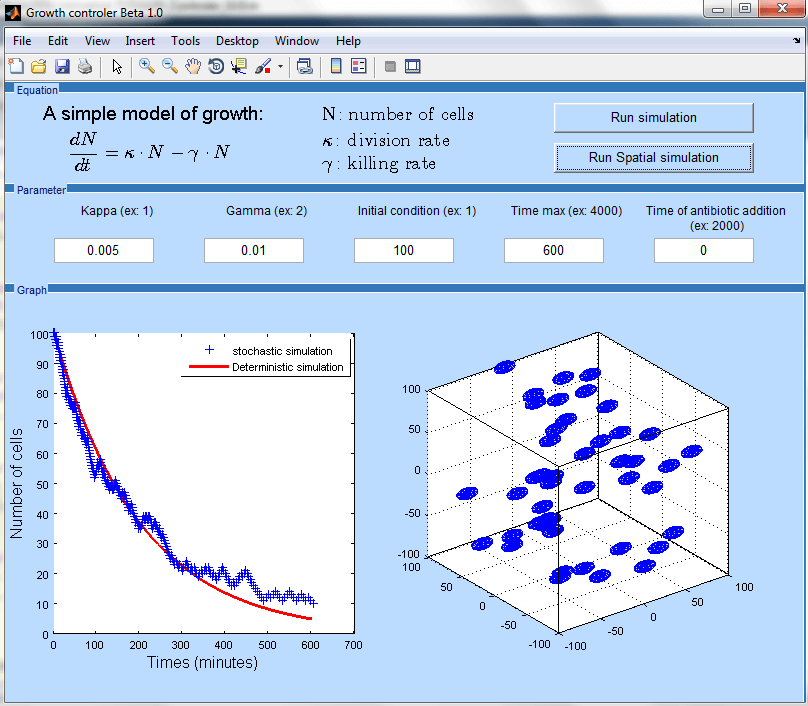The width and height of the screenshot is (808, 706).
Task: Click the New Figure icon
Action: point(15,67)
